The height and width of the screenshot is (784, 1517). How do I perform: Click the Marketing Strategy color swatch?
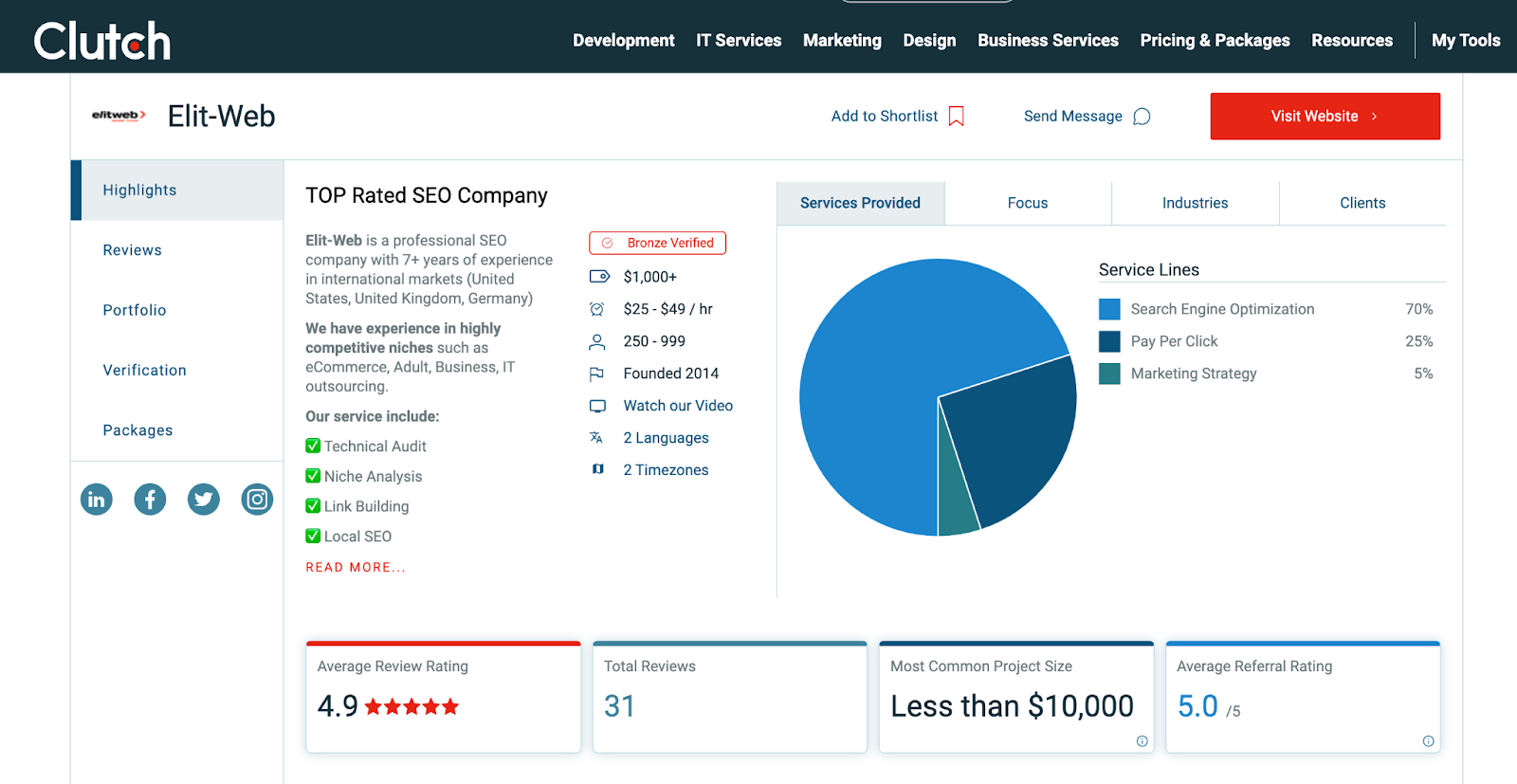[x=1109, y=374]
